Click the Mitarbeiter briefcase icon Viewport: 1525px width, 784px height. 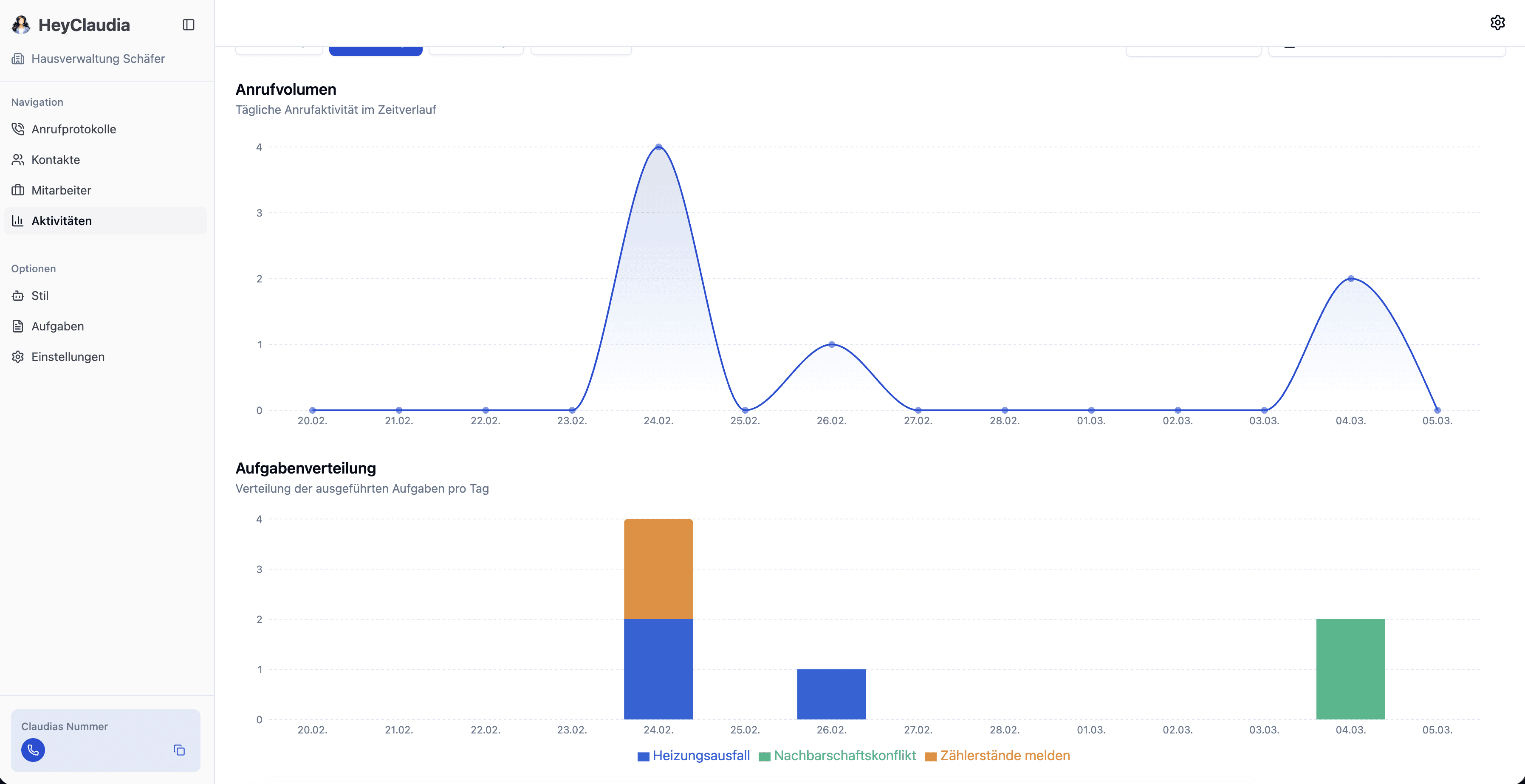pyautogui.click(x=18, y=190)
